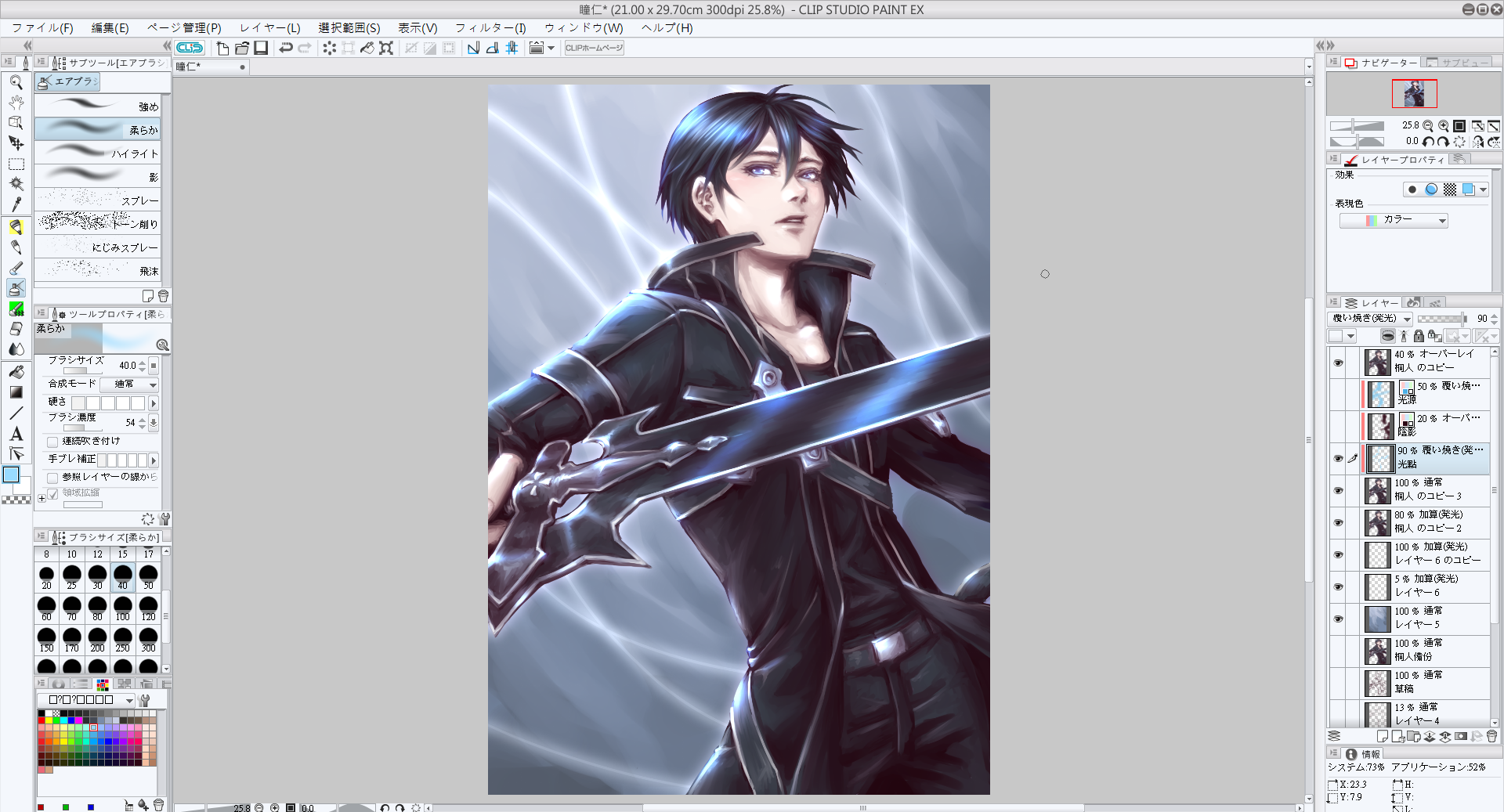Select the Airbrush tool in the tool palette
This screenshot has height=812, width=1504.
point(16,288)
